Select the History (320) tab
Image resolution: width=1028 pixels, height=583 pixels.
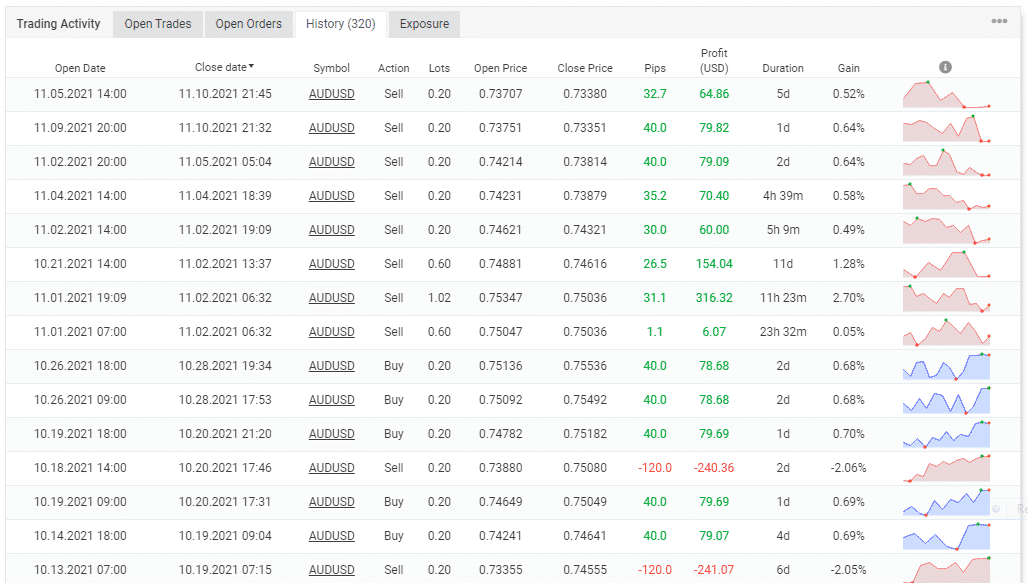pos(340,24)
